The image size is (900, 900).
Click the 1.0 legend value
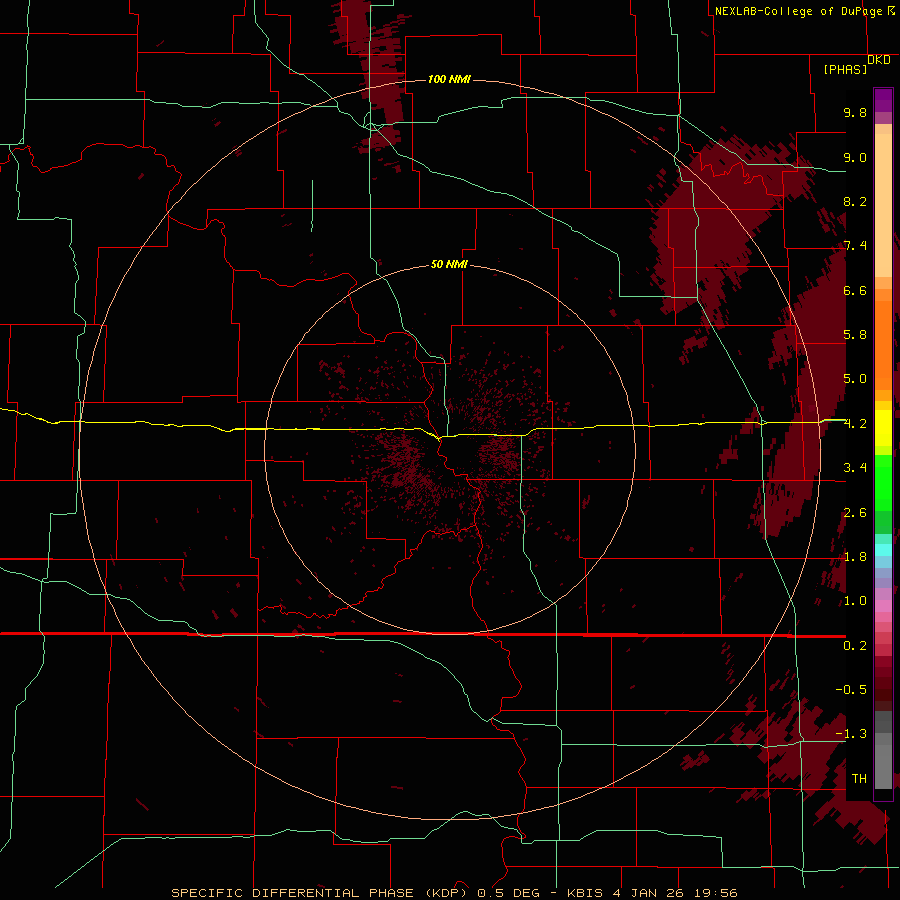[x=855, y=601]
